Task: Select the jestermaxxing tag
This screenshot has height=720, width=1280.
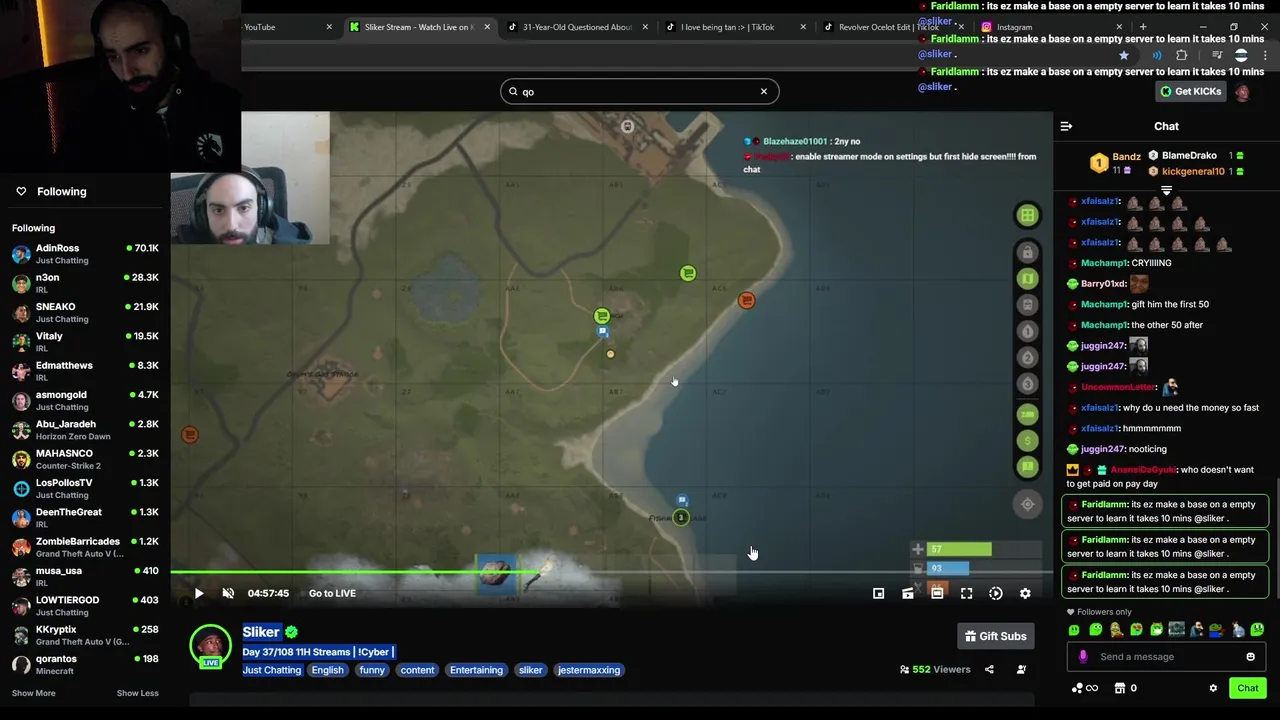Action: (x=589, y=670)
